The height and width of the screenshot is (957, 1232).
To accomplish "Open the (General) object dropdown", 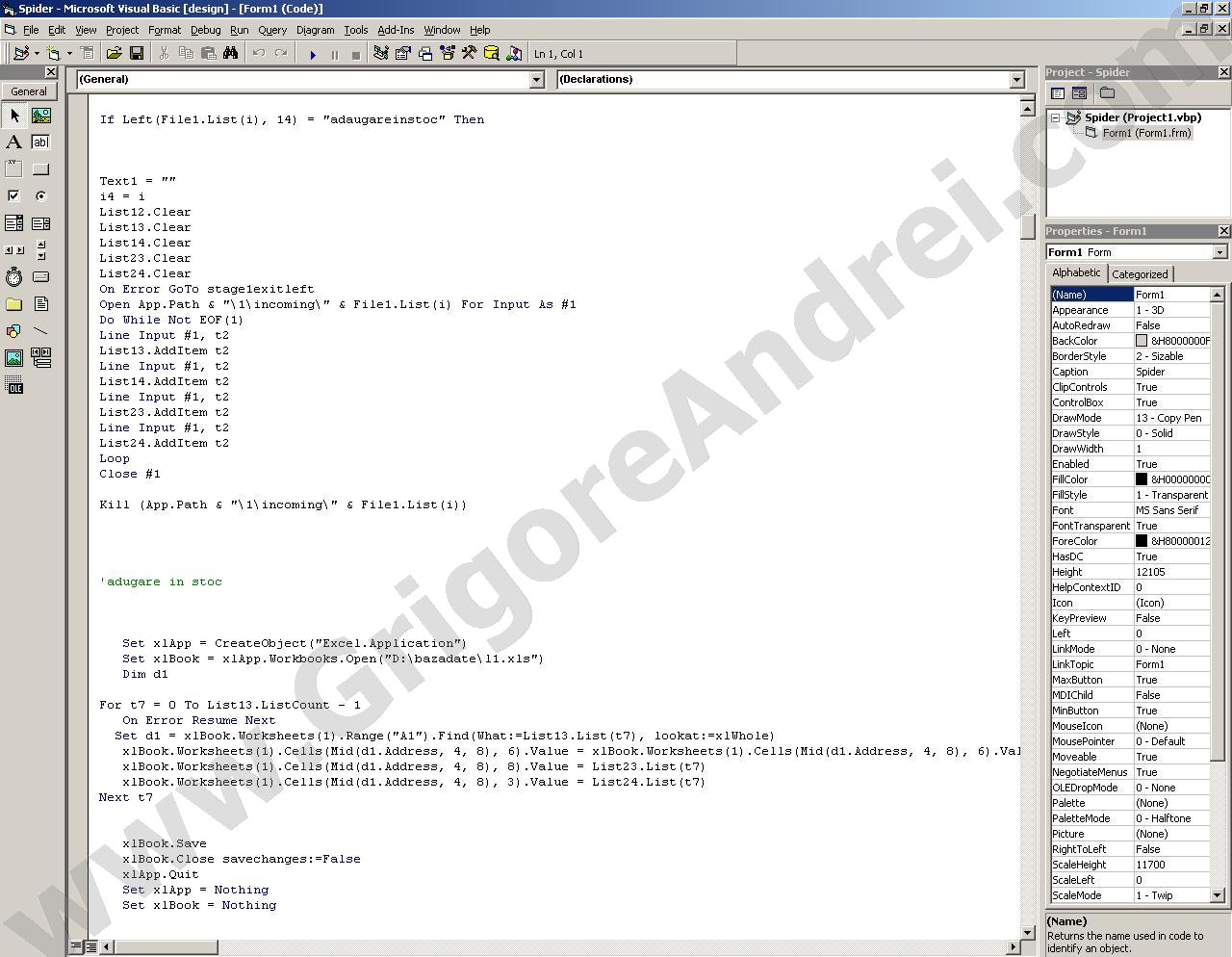I will (x=537, y=80).
